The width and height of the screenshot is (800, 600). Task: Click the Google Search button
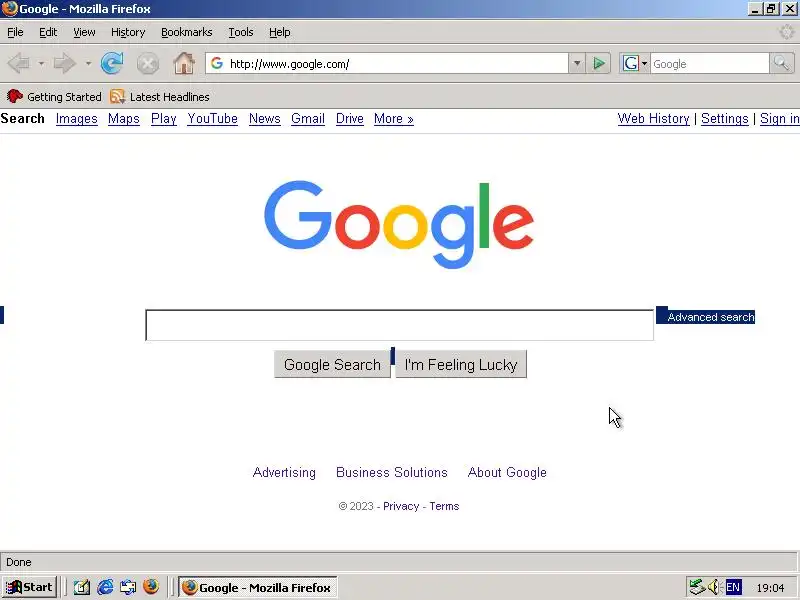(x=332, y=364)
